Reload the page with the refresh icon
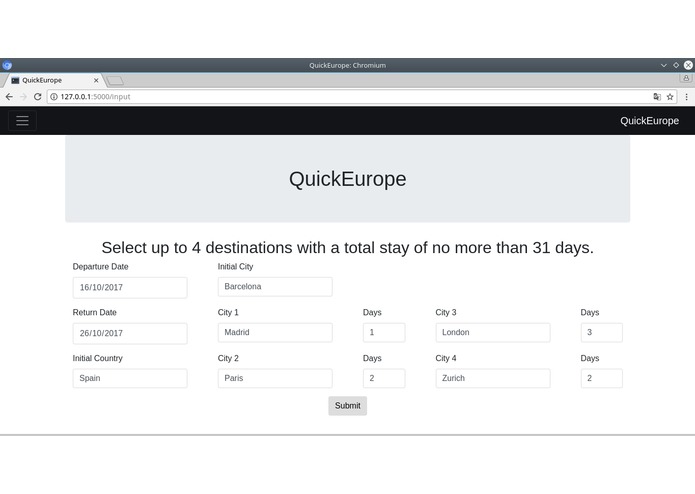The width and height of the screenshot is (695, 494). click(38, 97)
